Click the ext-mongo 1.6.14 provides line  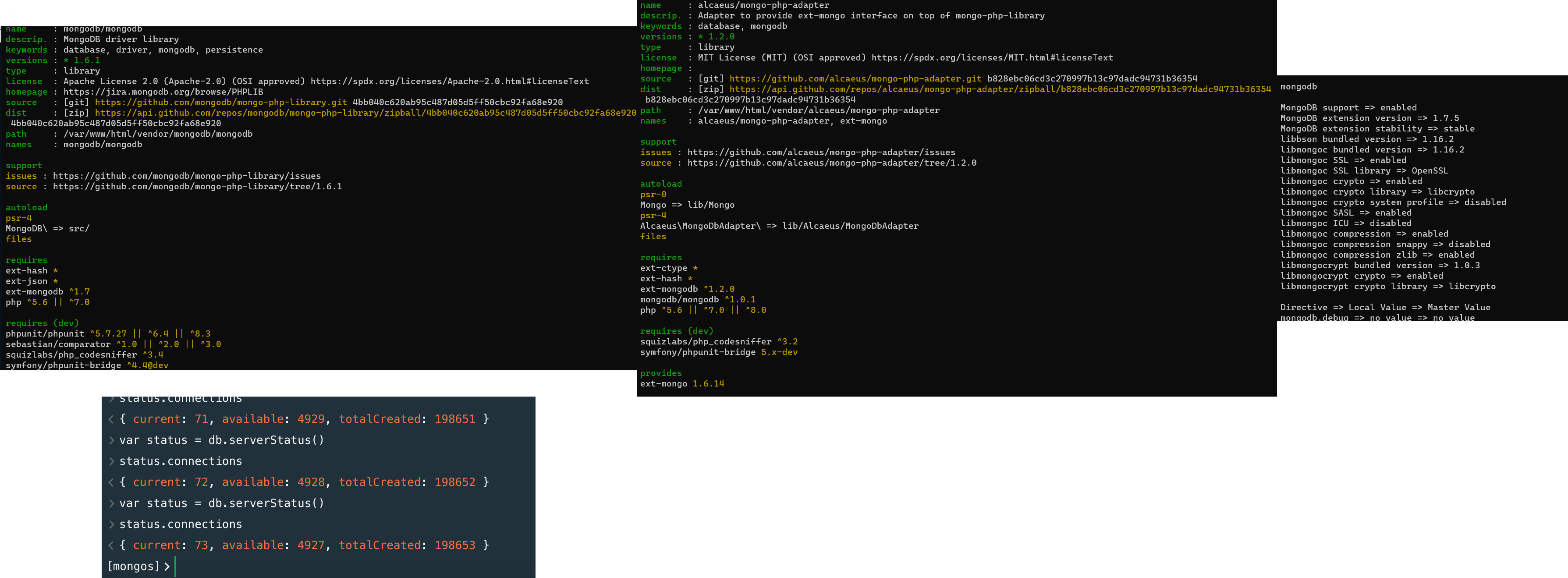click(682, 384)
